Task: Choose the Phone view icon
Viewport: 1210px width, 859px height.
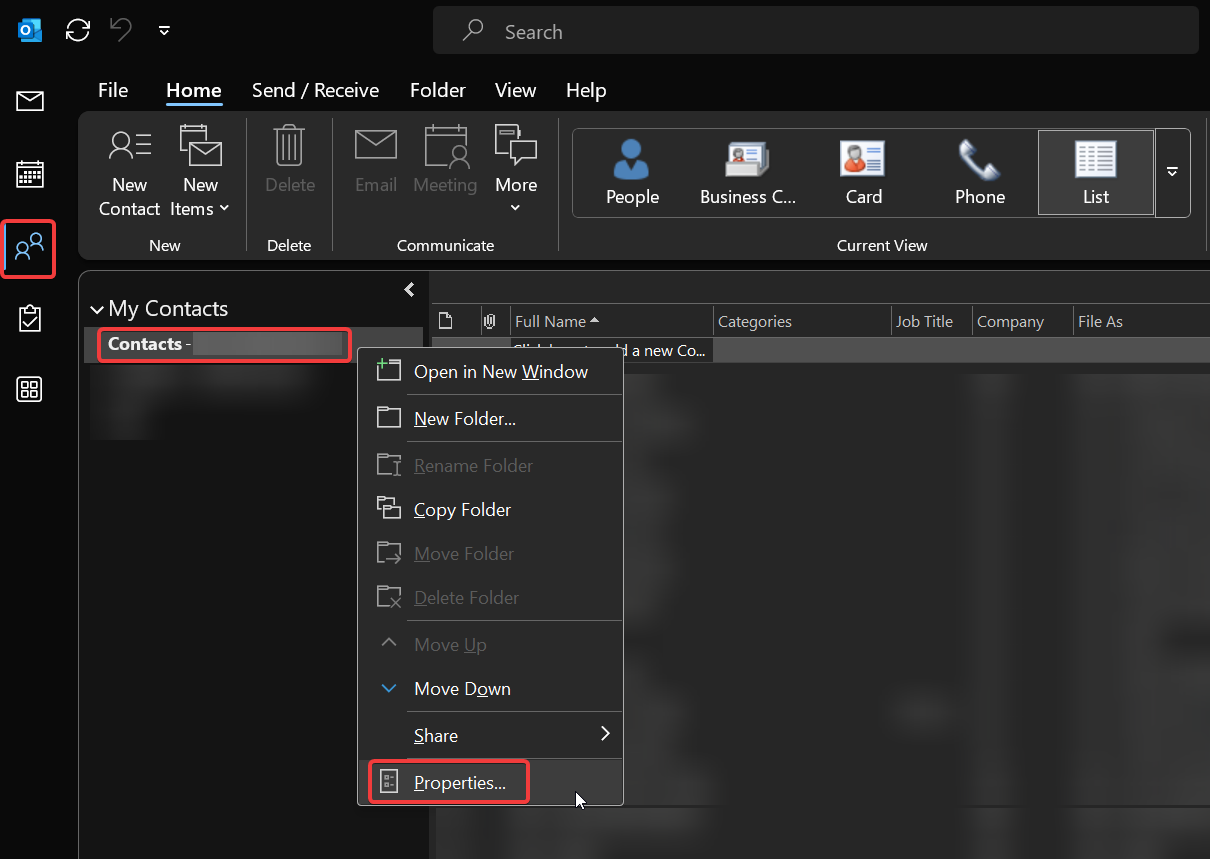Action: pos(979,171)
